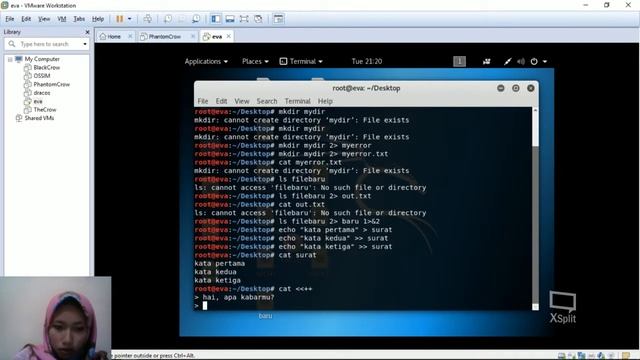Click the network connection icon
Viewport: 640px width, 360px height.
pos(507,61)
